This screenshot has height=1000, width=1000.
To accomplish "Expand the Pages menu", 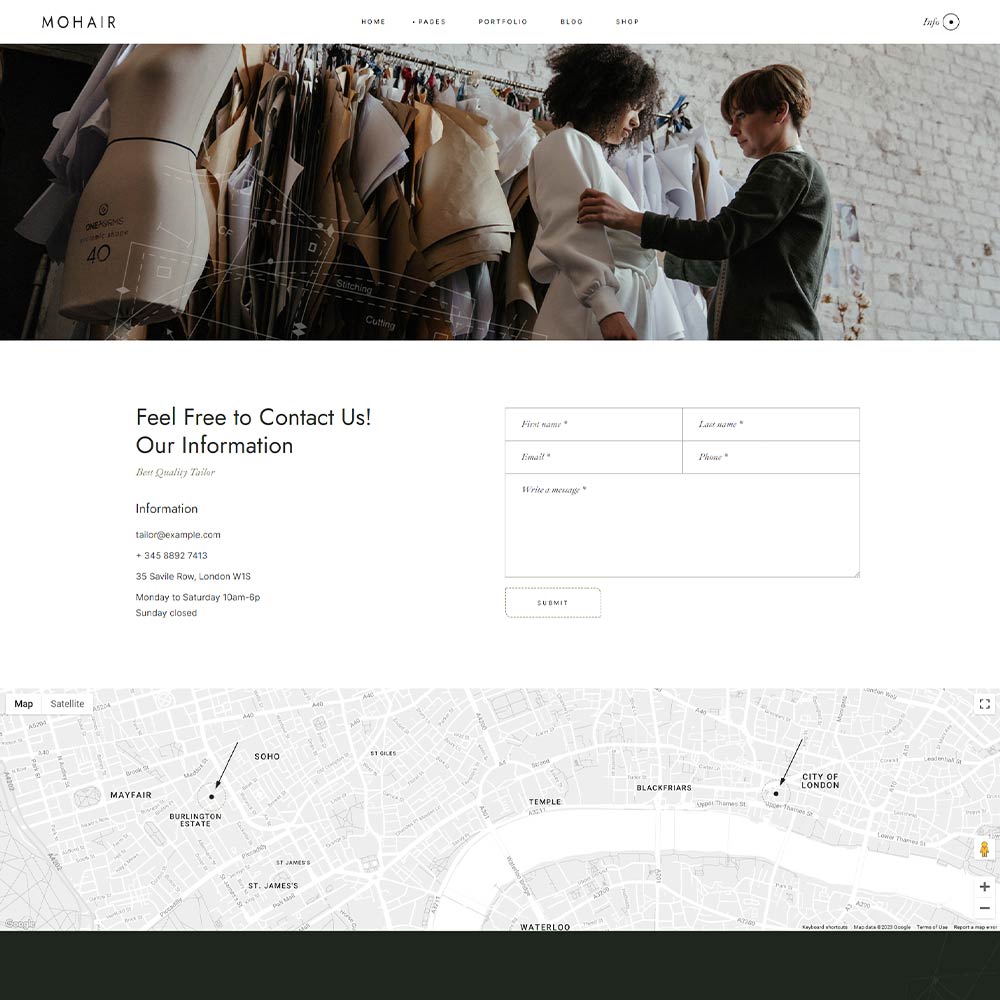I will point(430,22).
